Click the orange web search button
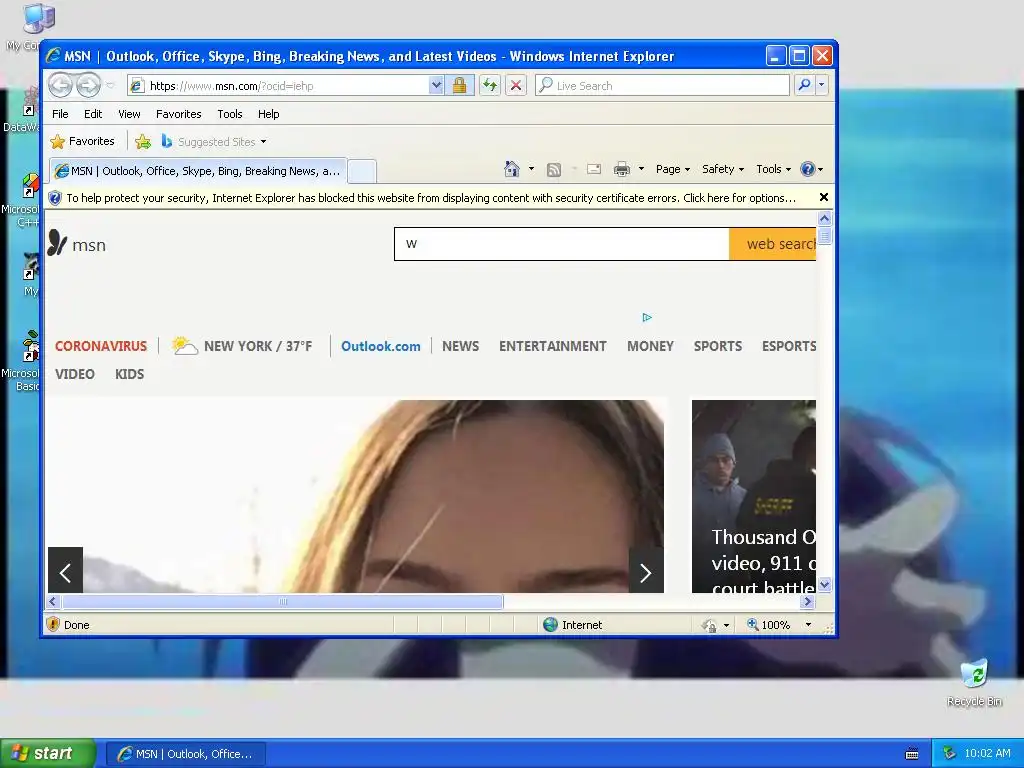The width and height of the screenshot is (1024, 768). (773, 244)
